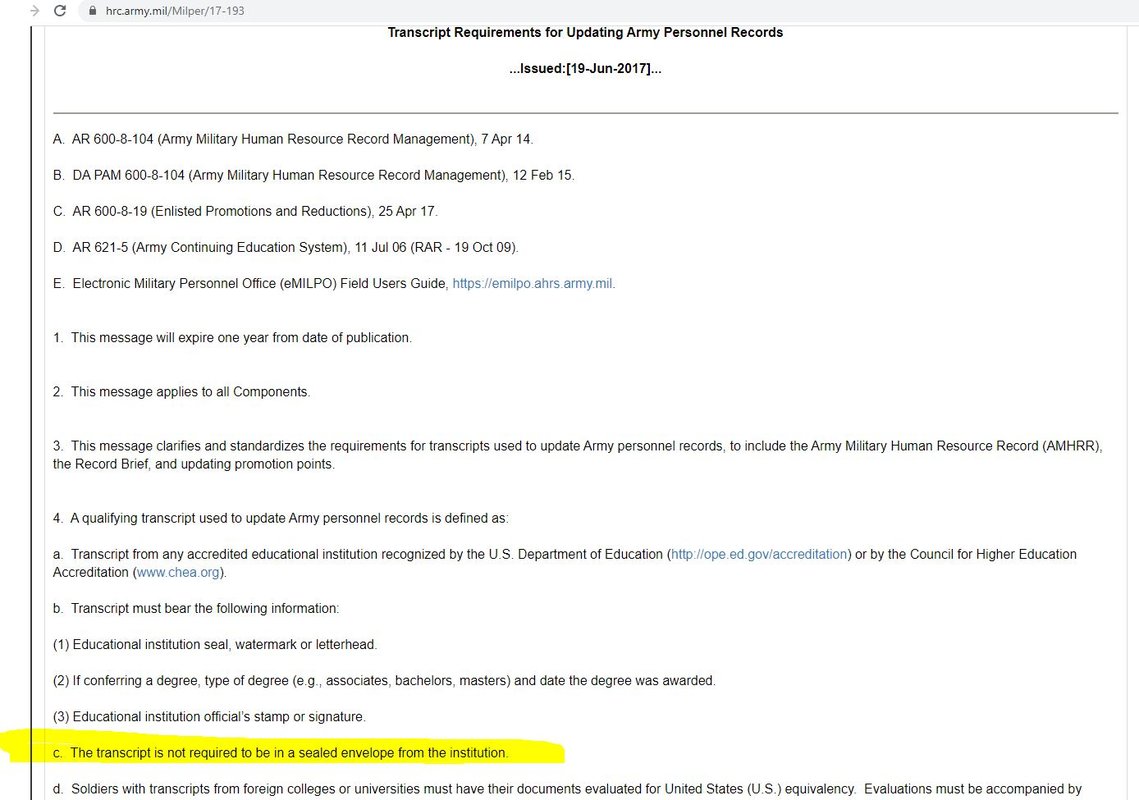Screen dimensions: 1139x800
Task: Follow the www.chea.org link
Action: click(179, 573)
